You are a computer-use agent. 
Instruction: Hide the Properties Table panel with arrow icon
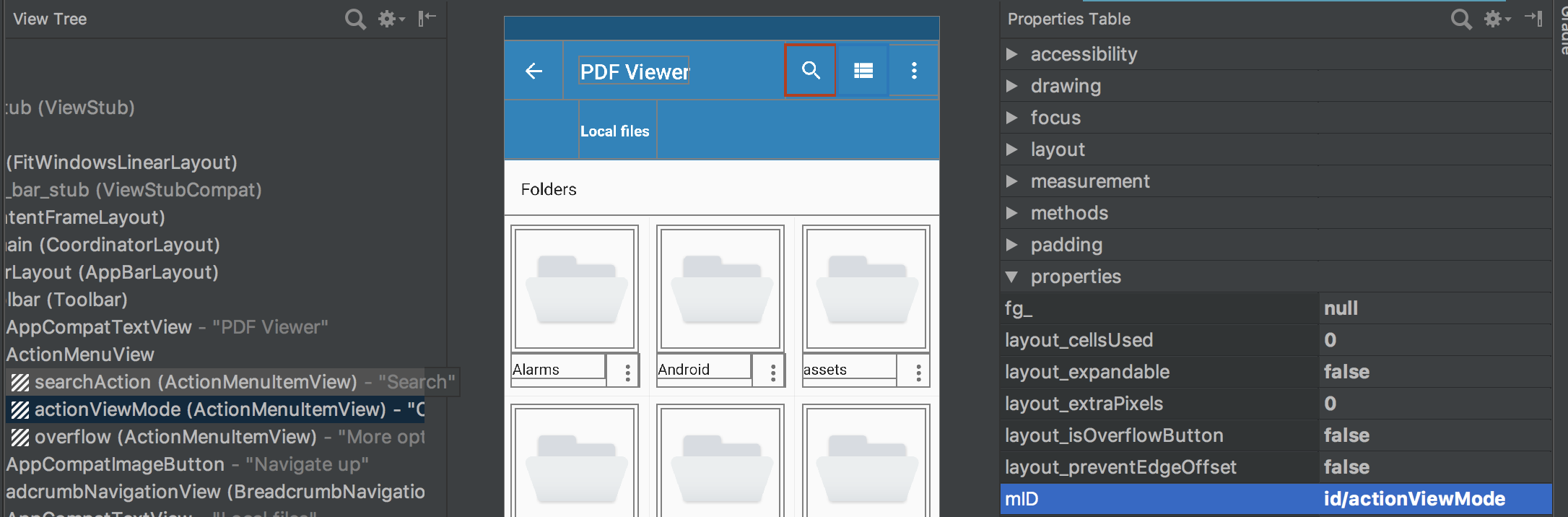1533,18
